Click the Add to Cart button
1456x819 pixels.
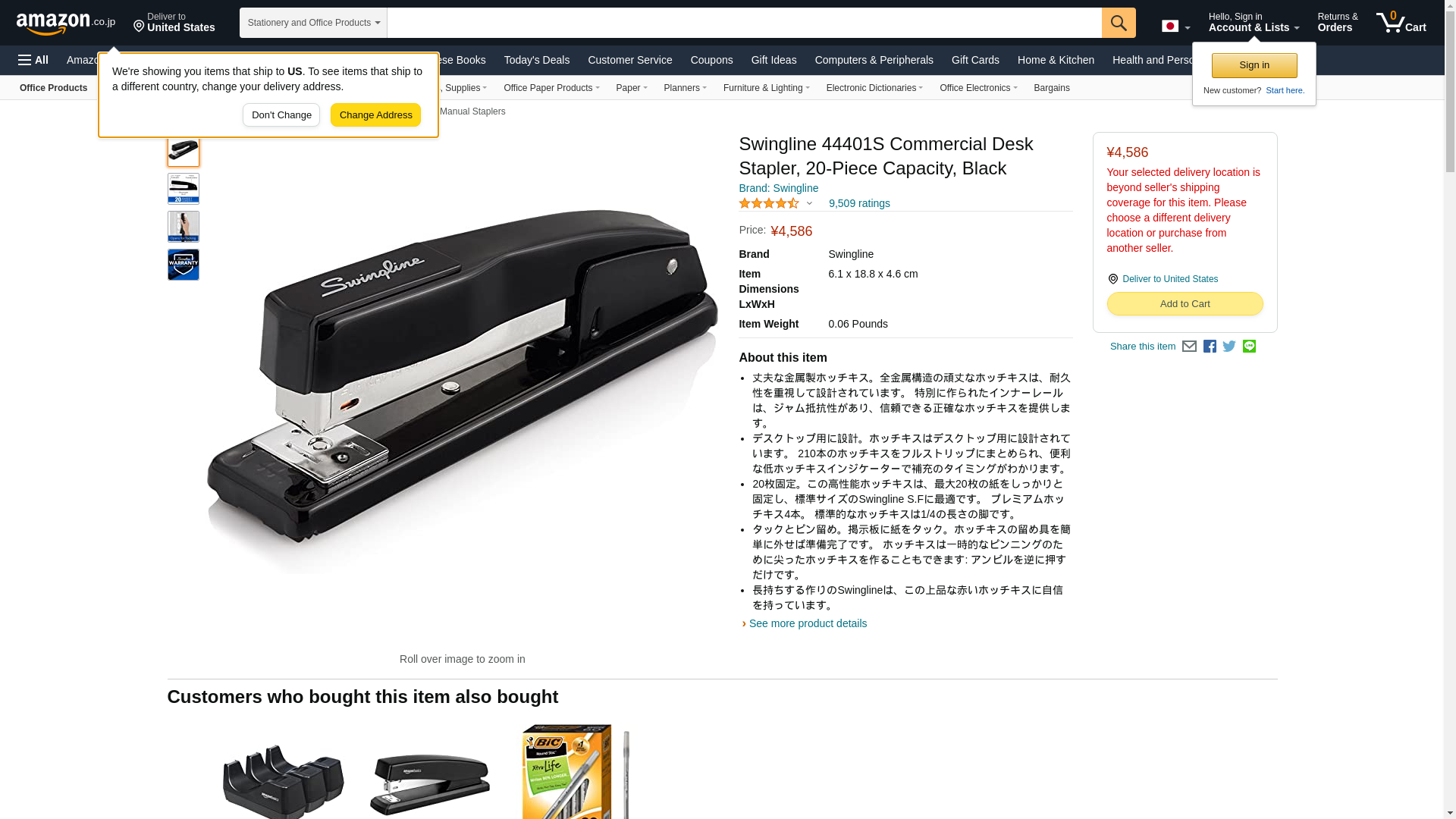1185,304
